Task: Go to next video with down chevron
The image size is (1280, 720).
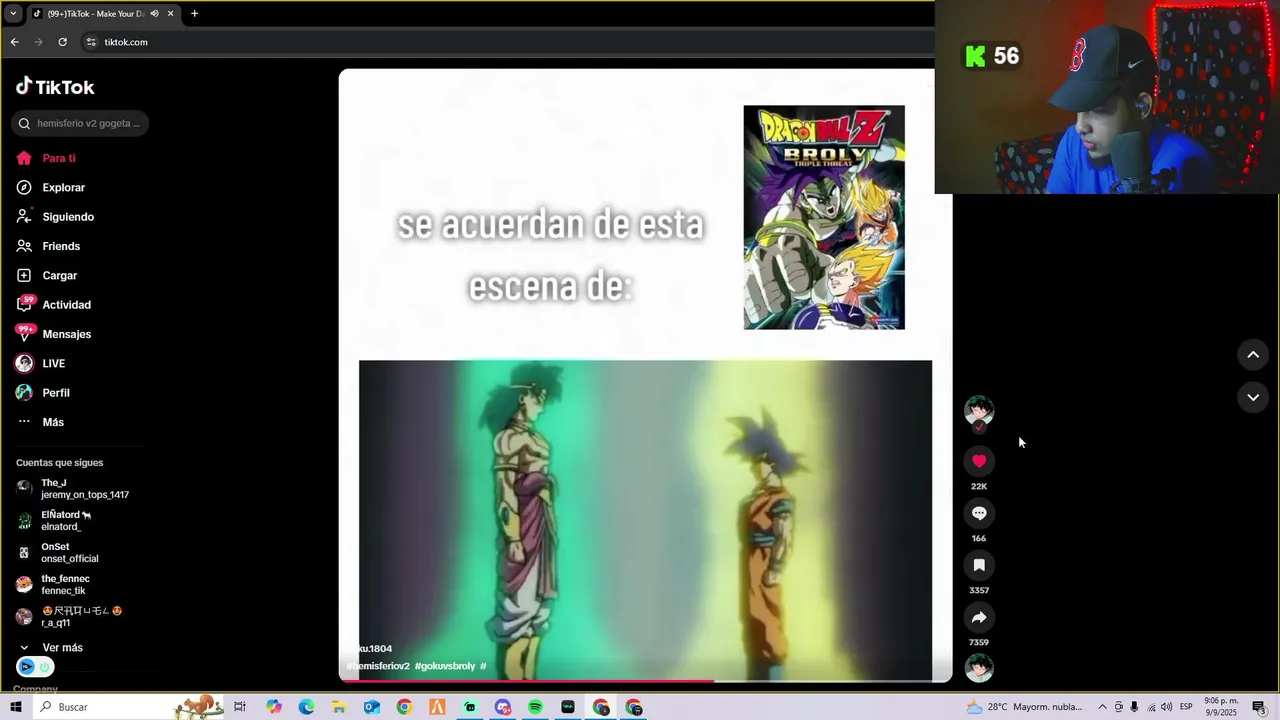Action: point(1253,397)
